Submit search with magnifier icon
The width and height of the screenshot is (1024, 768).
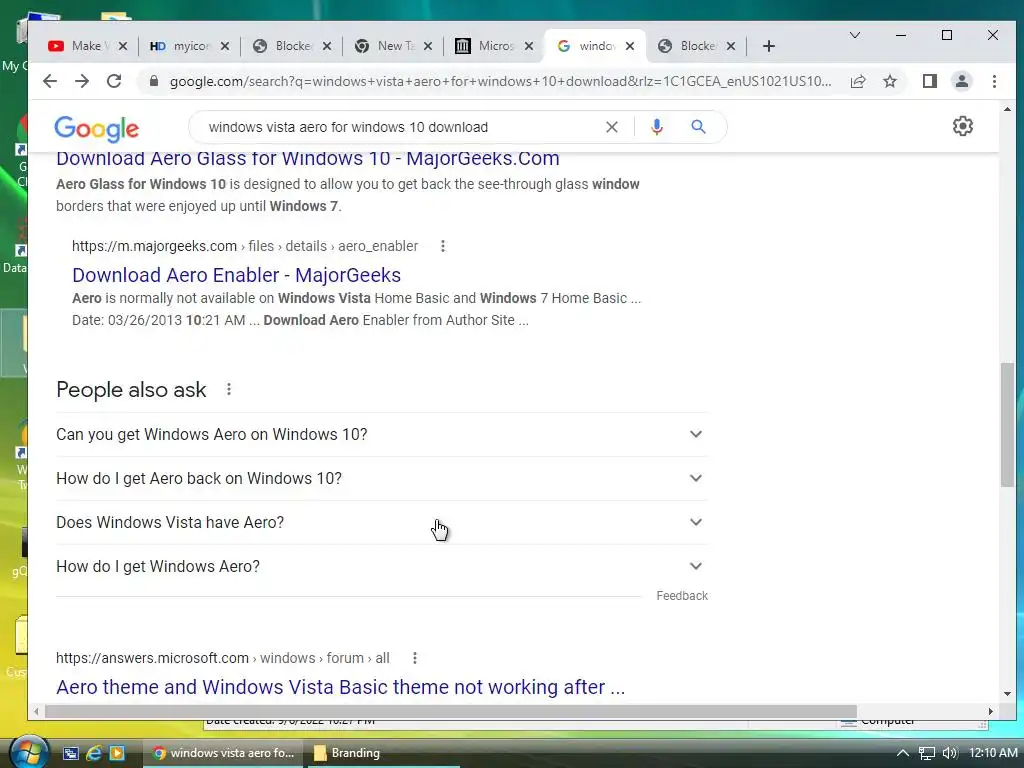pos(698,127)
